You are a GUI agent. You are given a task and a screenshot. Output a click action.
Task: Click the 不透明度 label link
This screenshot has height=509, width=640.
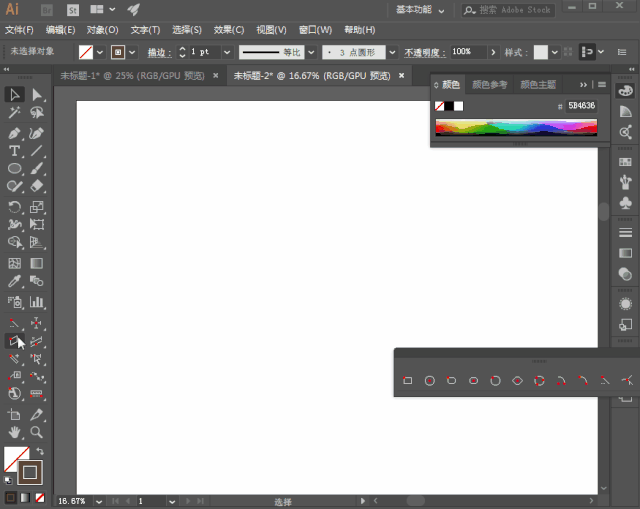click(x=424, y=52)
